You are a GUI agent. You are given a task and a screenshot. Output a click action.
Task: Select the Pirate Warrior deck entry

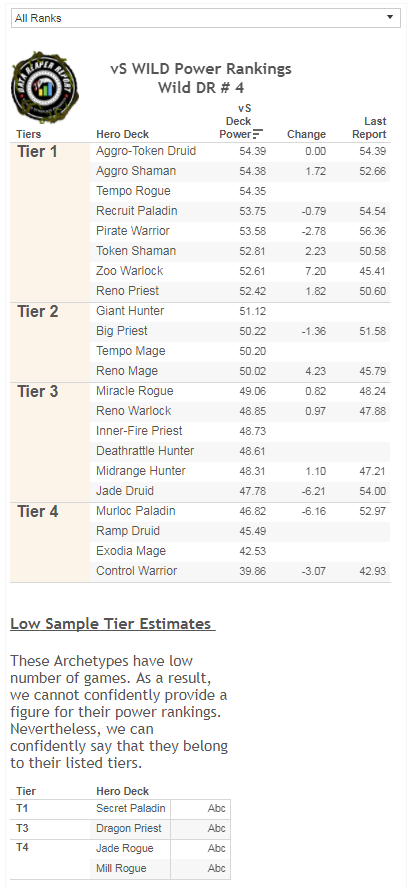tap(133, 231)
